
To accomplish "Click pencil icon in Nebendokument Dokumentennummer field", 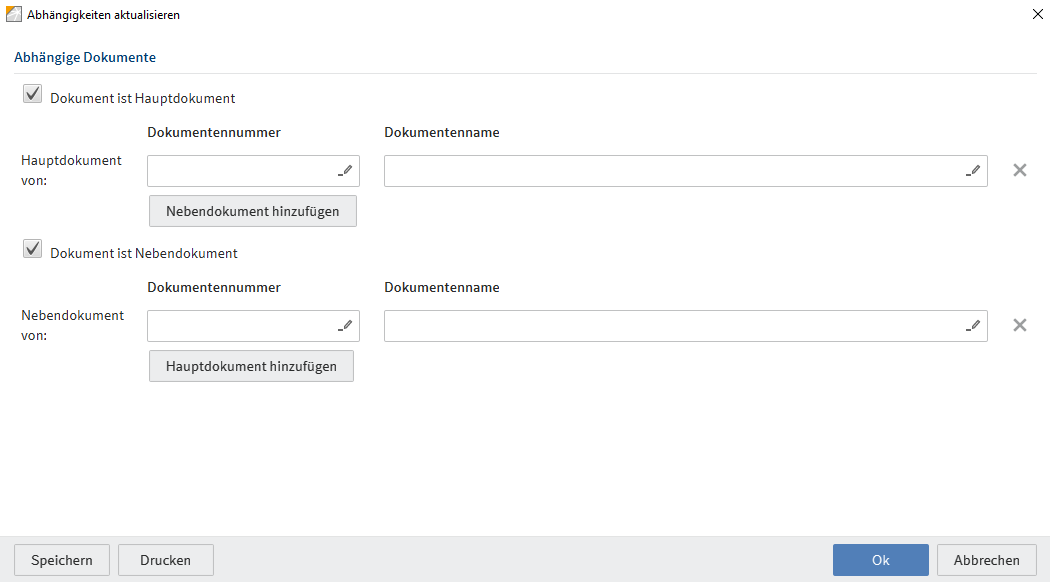I will (346, 326).
